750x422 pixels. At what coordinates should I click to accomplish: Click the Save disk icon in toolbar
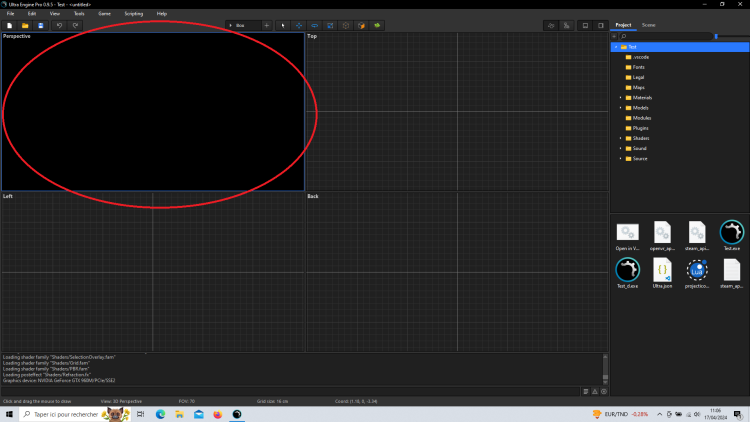tap(40, 25)
